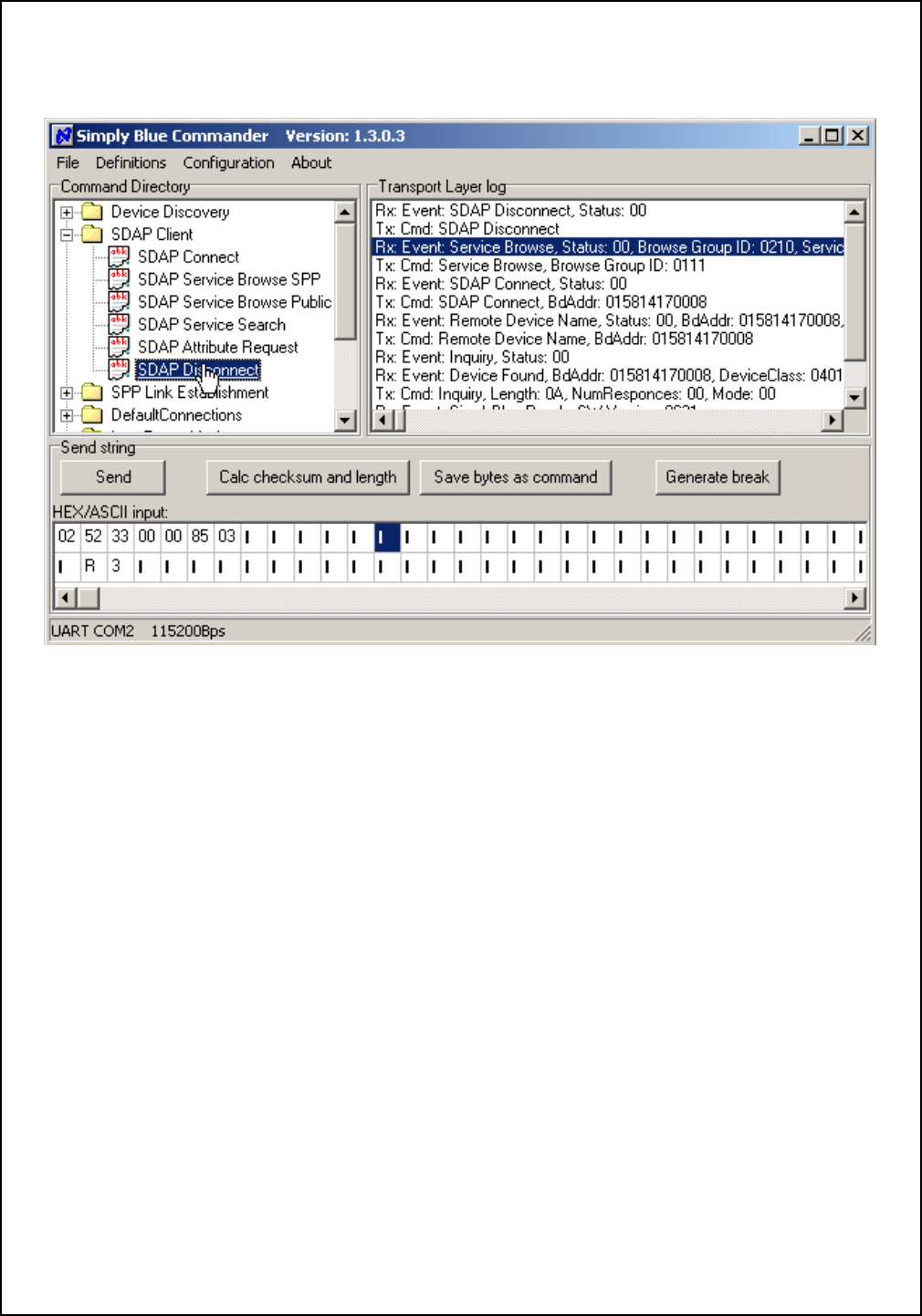
Task: Select the SDAP Service Search icon
Action: pyautogui.click(x=119, y=325)
